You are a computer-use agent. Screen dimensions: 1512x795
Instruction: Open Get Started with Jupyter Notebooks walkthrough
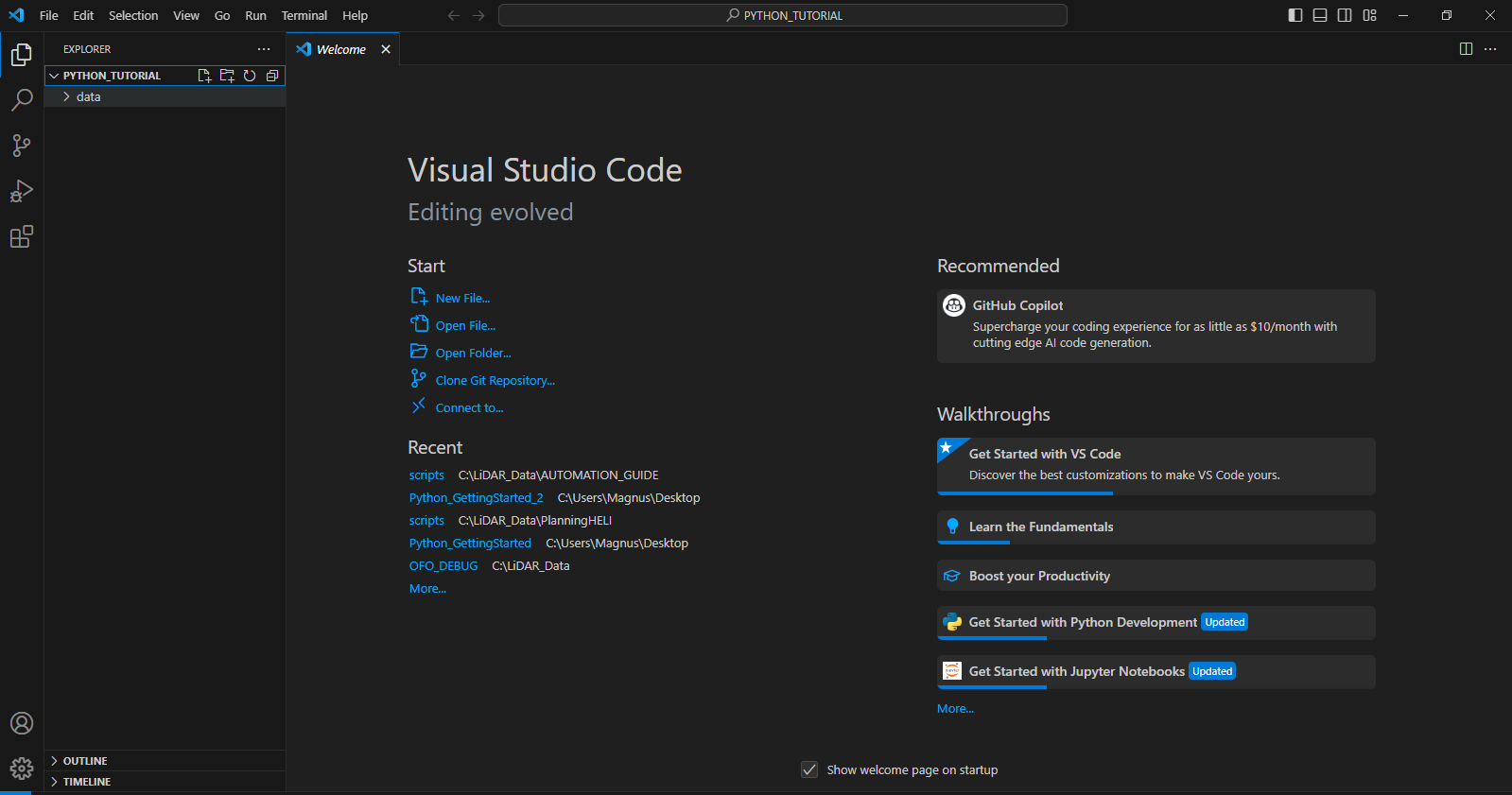tap(1156, 672)
